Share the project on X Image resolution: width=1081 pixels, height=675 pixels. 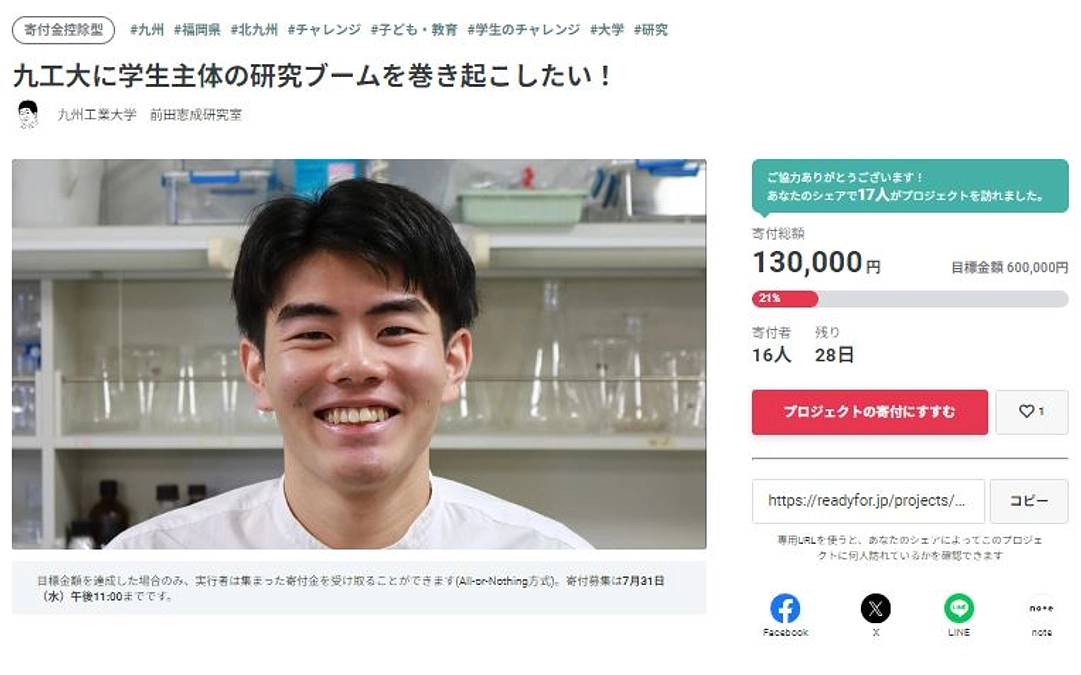876,609
